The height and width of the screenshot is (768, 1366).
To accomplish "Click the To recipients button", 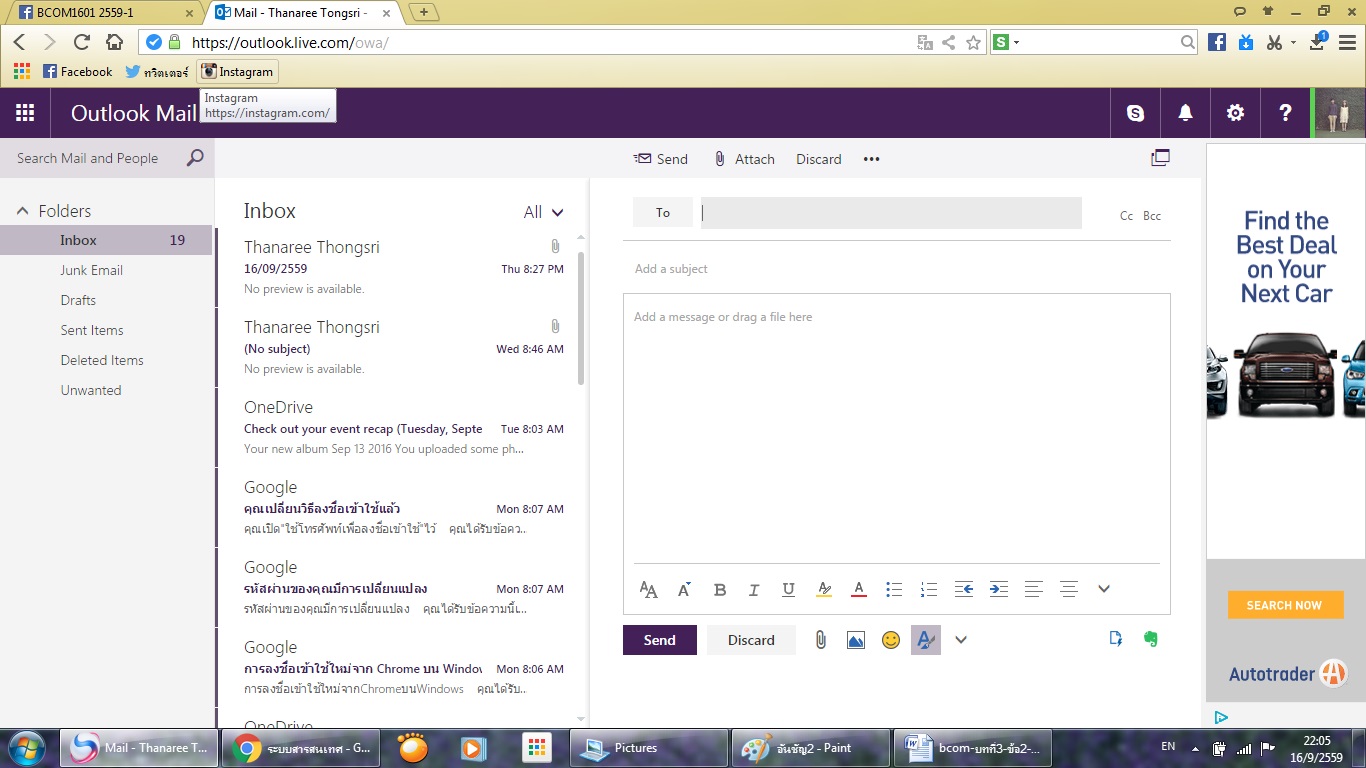I will pyautogui.click(x=663, y=213).
